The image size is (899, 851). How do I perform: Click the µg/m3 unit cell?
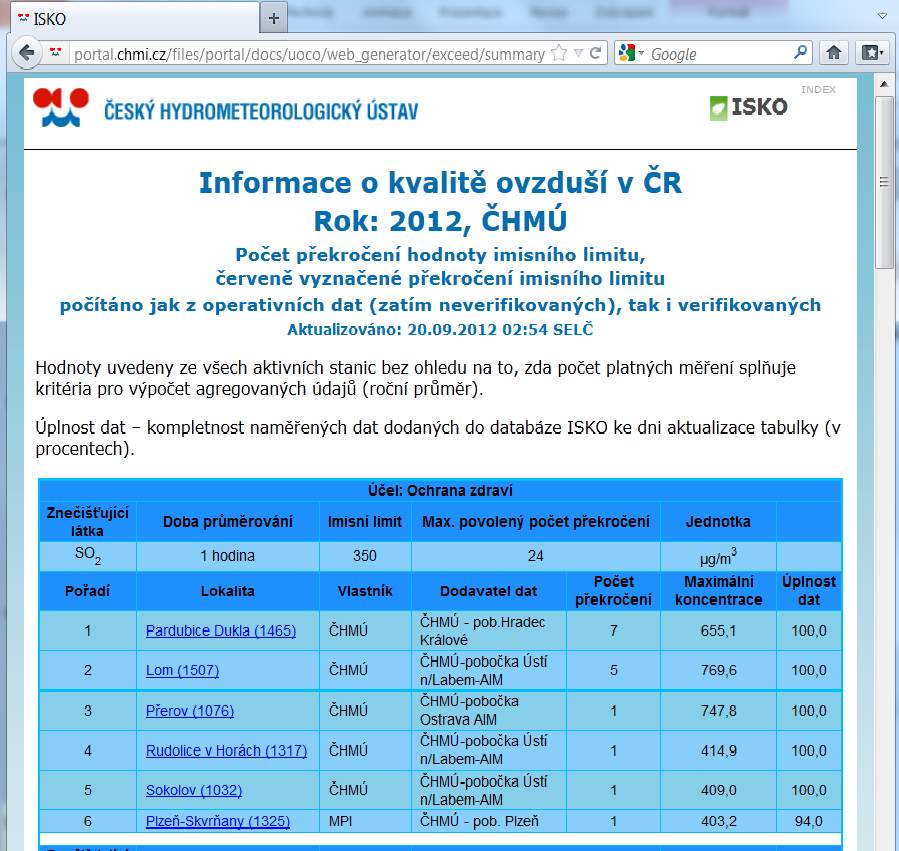tap(718, 556)
